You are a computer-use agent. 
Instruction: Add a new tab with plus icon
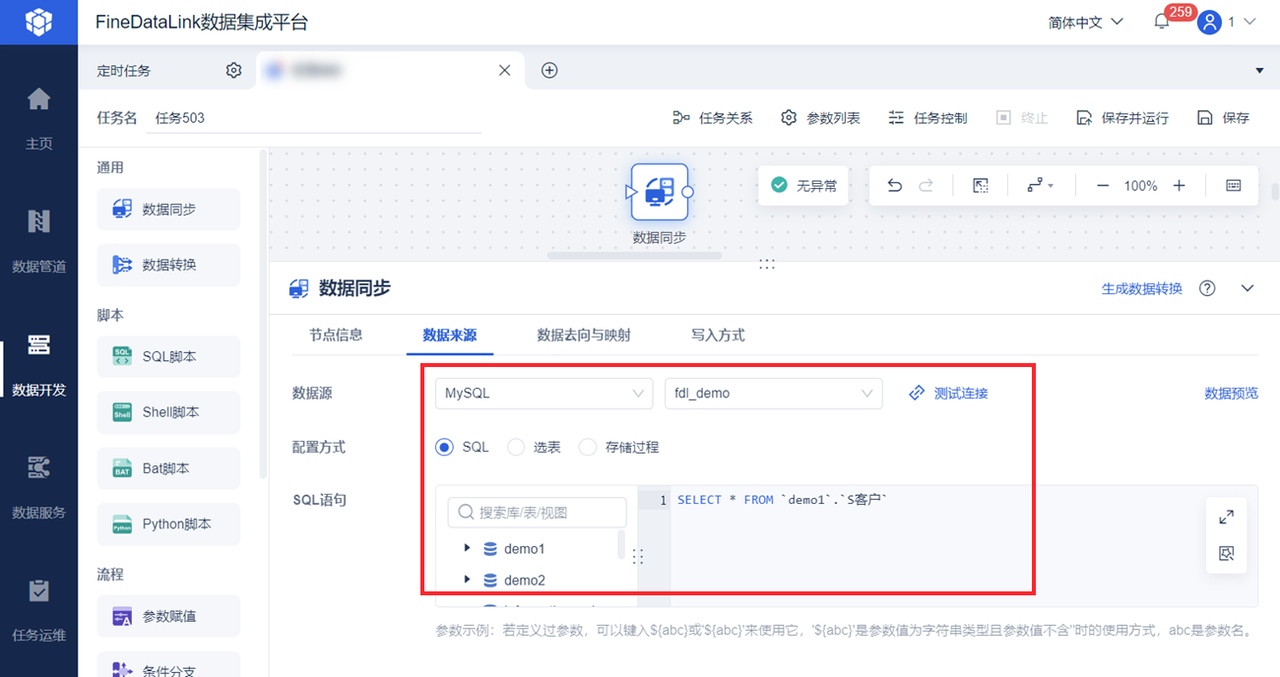(x=549, y=70)
